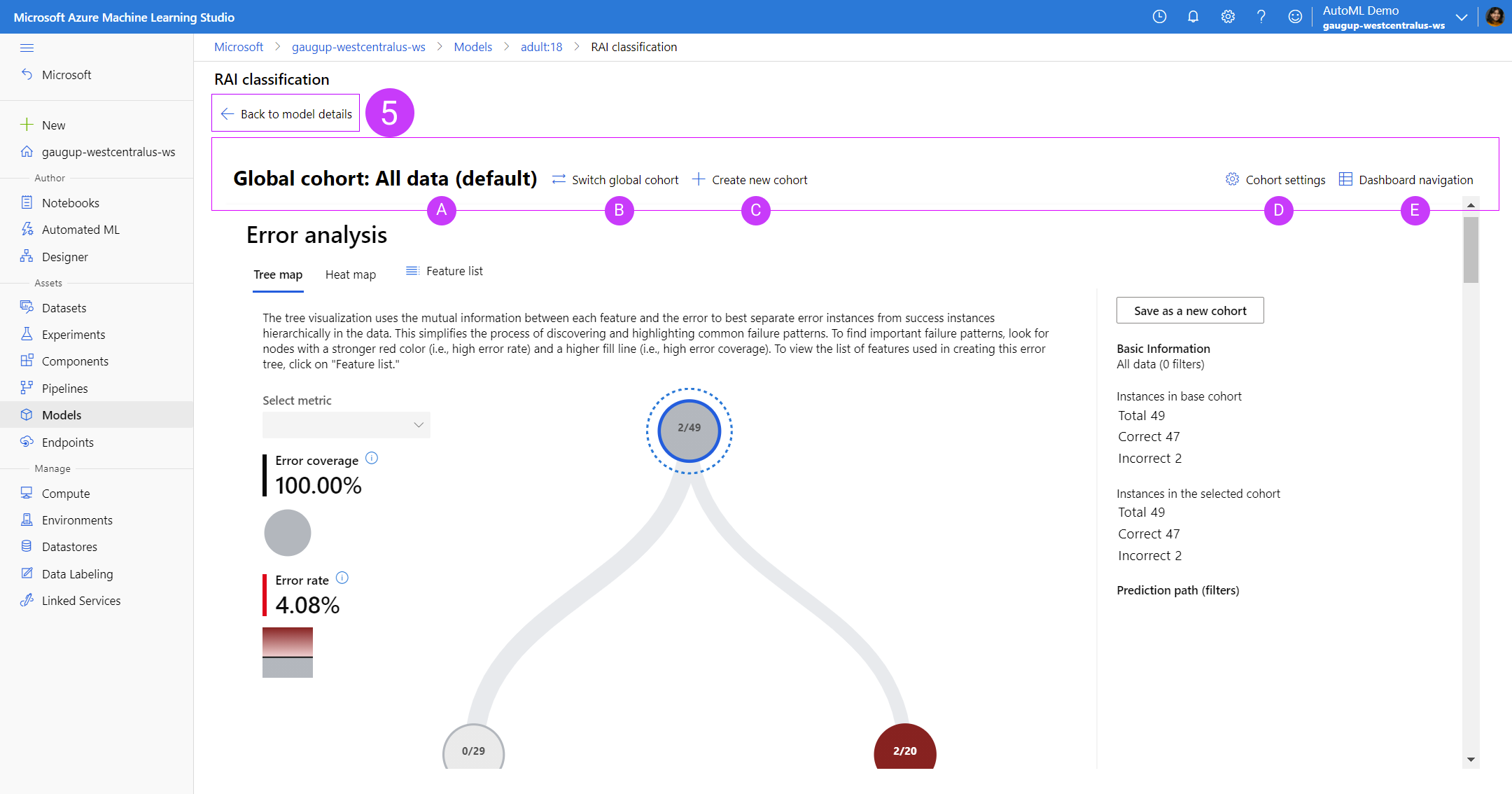1512x794 pixels.
Task: Click the Error rate info icon
Action: 342,578
